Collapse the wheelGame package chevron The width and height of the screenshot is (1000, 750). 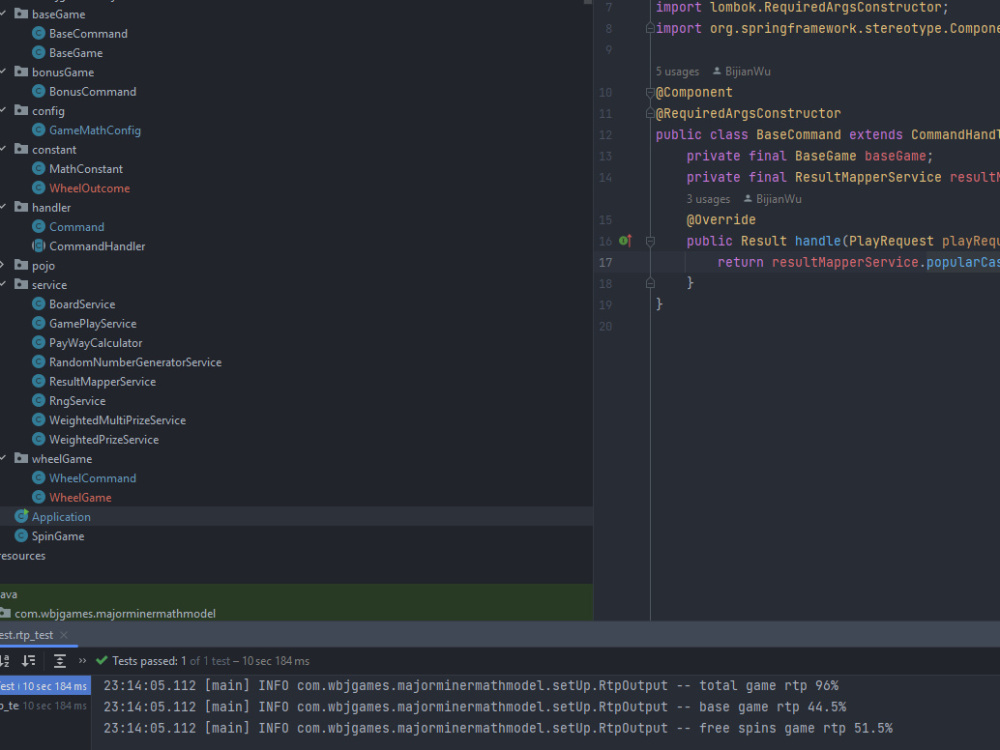(3, 458)
